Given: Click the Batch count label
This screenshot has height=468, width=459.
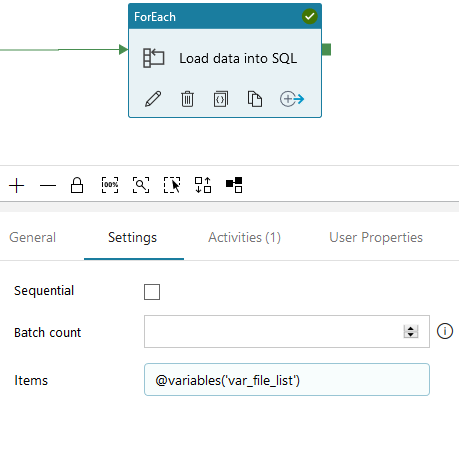Looking at the screenshot, I should 48,332.
